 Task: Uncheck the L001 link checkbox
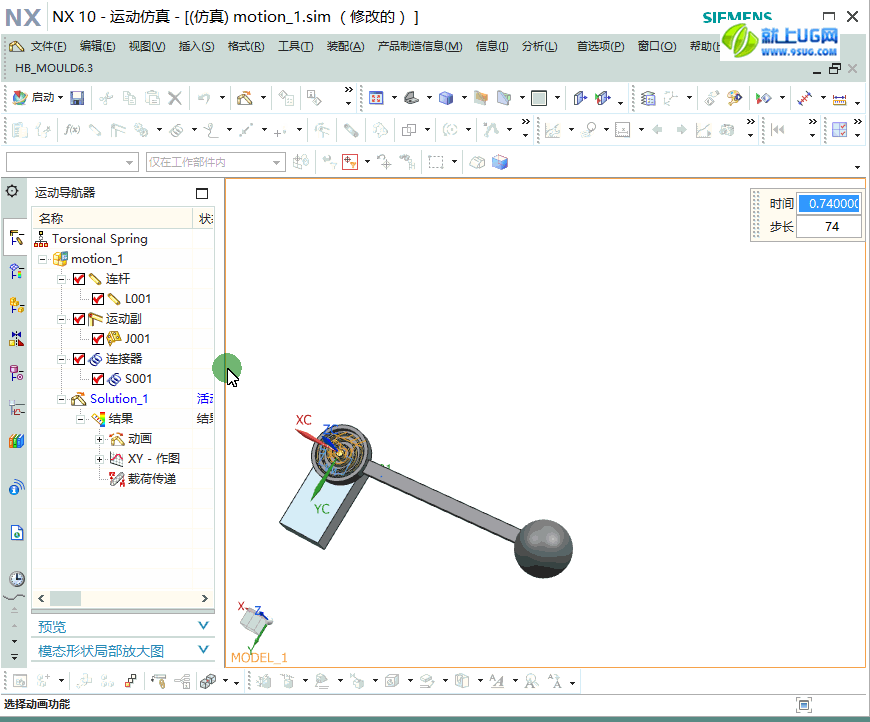pos(98,299)
